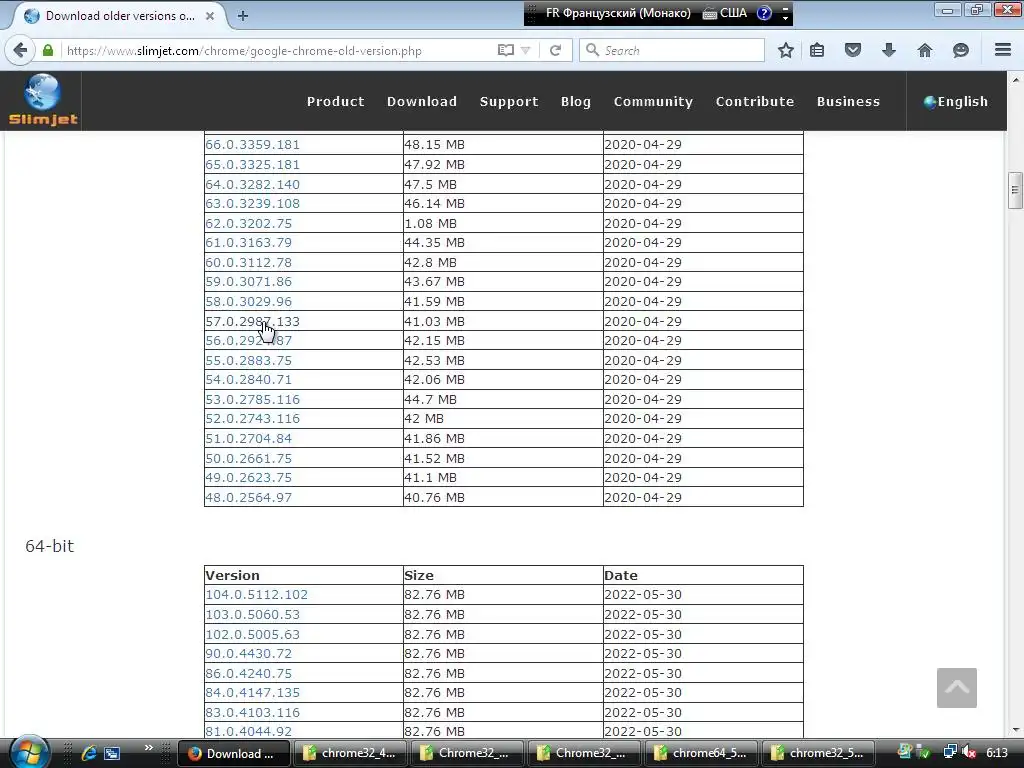The width and height of the screenshot is (1024, 768).
Task: Download Chrome version 53.0.2785.116
Action: (253, 399)
